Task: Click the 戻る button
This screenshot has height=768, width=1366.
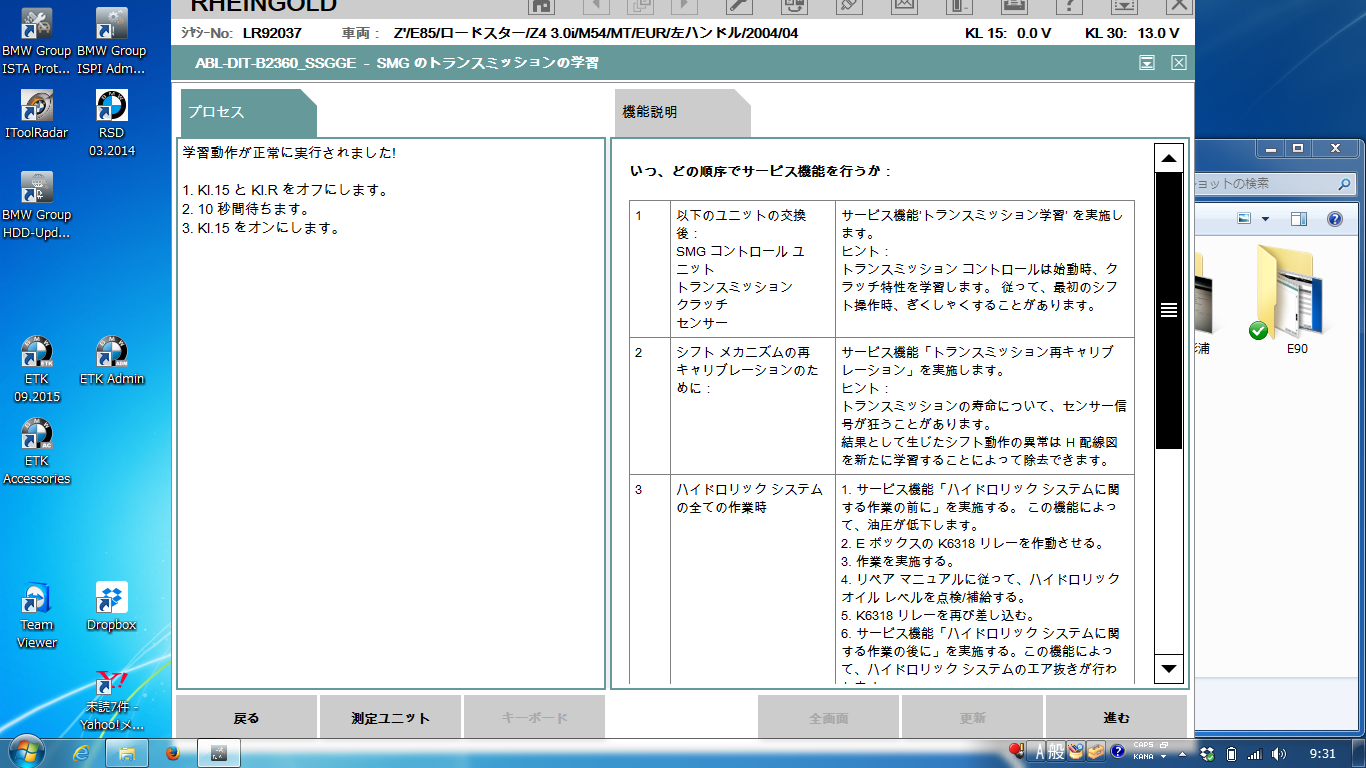Action: click(246, 717)
